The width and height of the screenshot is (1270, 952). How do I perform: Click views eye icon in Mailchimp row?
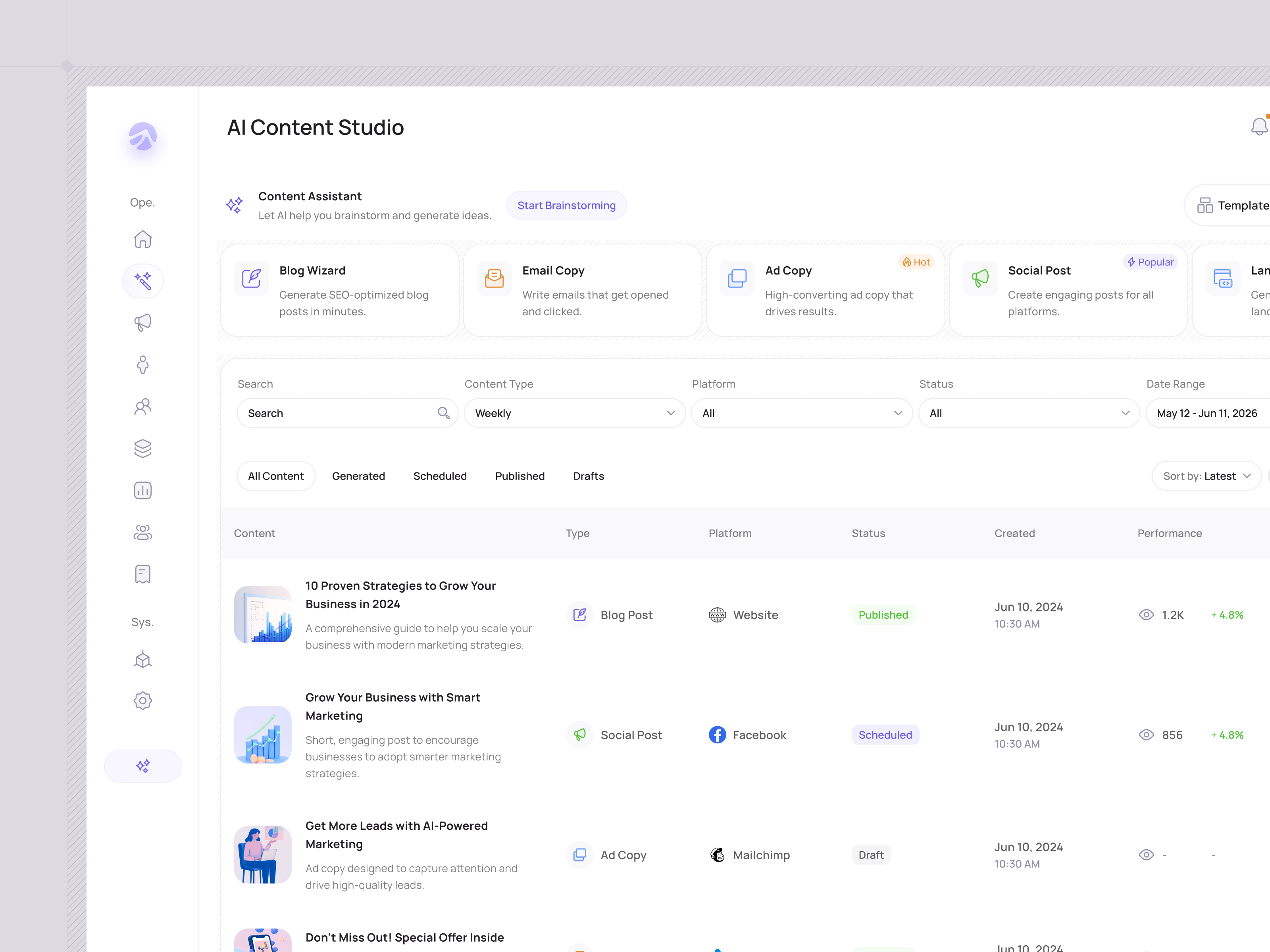click(x=1146, y=854)
